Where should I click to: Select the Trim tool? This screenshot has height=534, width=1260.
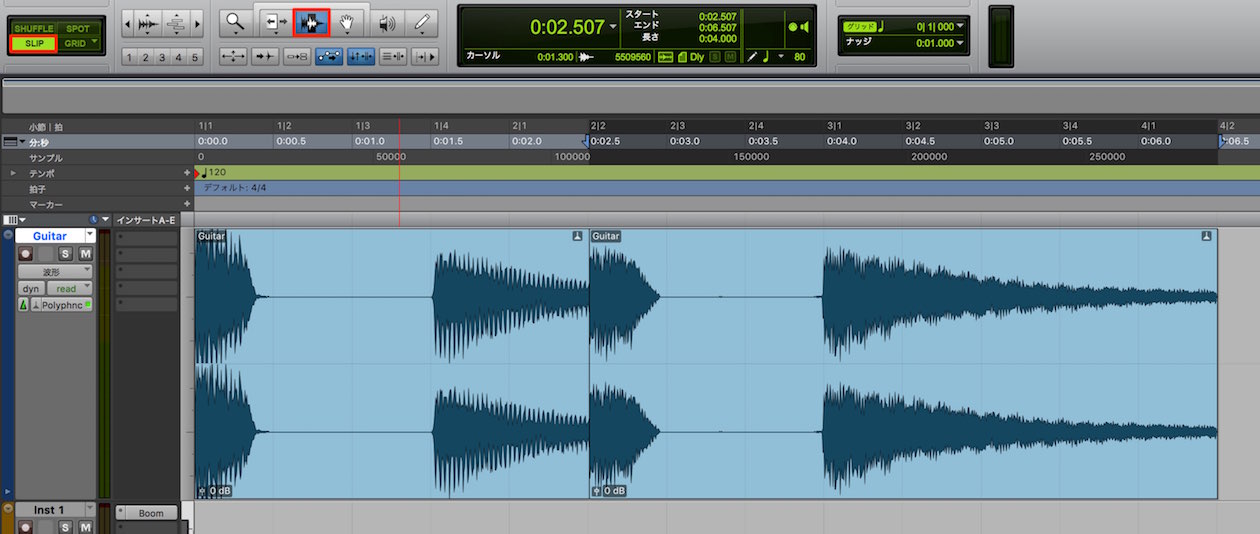tap(272, 21)
